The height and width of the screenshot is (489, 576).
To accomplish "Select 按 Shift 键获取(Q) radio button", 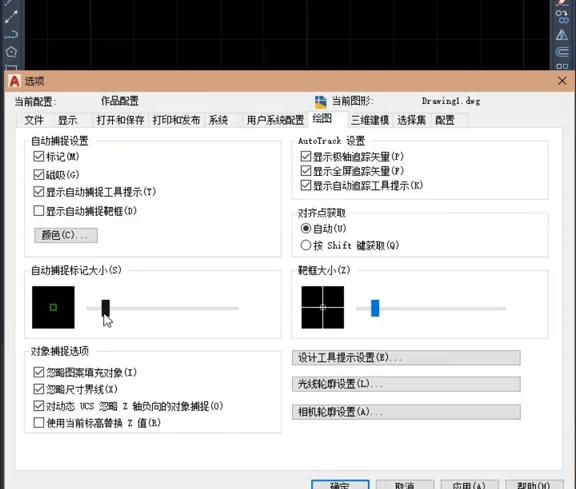I will tap(306, 245).
